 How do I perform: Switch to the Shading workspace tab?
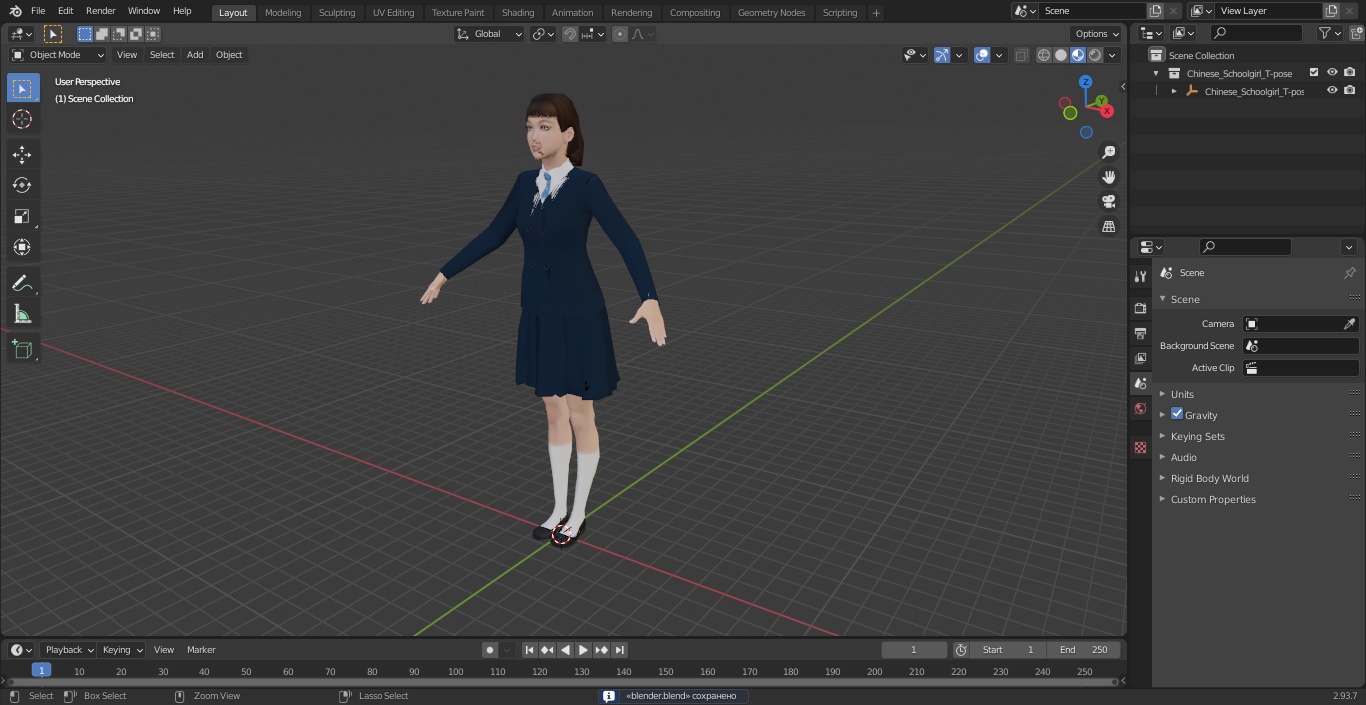point(518,12)
